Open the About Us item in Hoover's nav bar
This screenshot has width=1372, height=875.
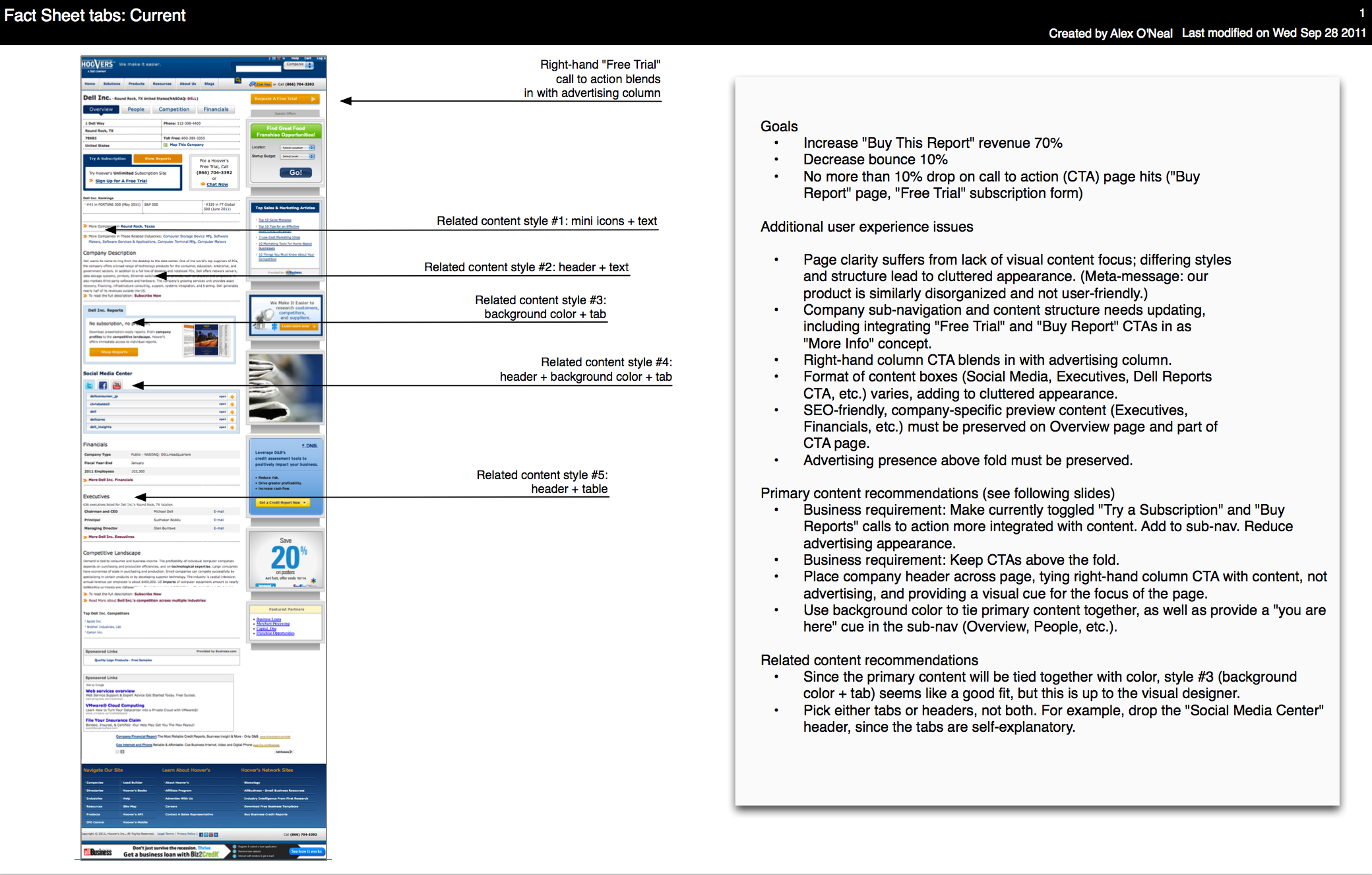tap(188, 84)
